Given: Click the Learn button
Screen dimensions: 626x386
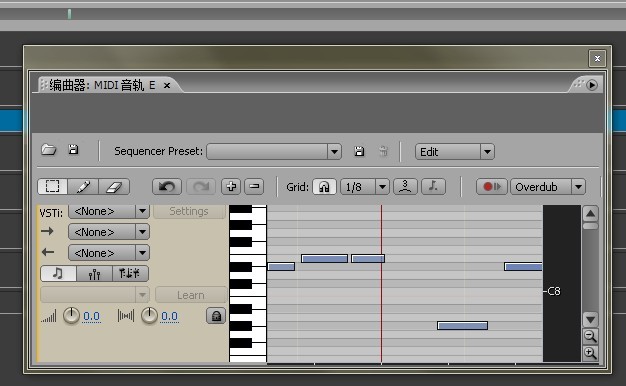Looking at the screenshot, I should point(191,295).
